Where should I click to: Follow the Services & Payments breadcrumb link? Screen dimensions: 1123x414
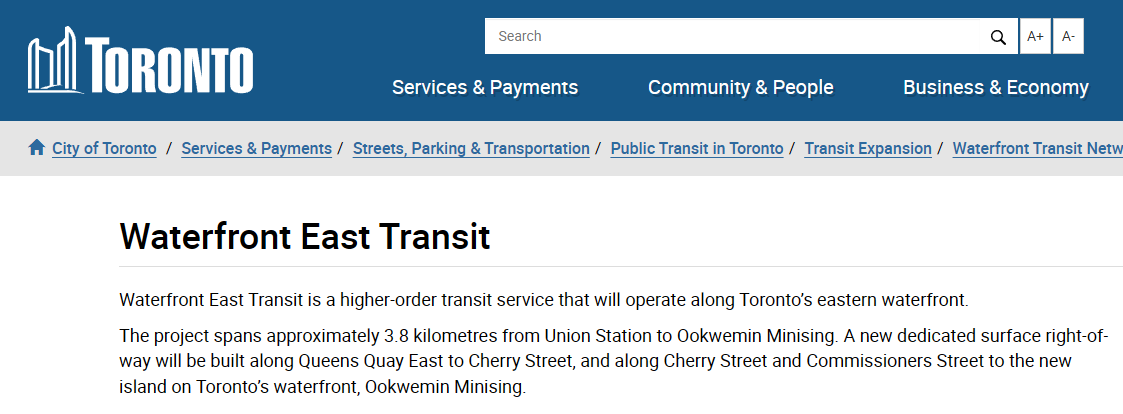click(256, 149)
